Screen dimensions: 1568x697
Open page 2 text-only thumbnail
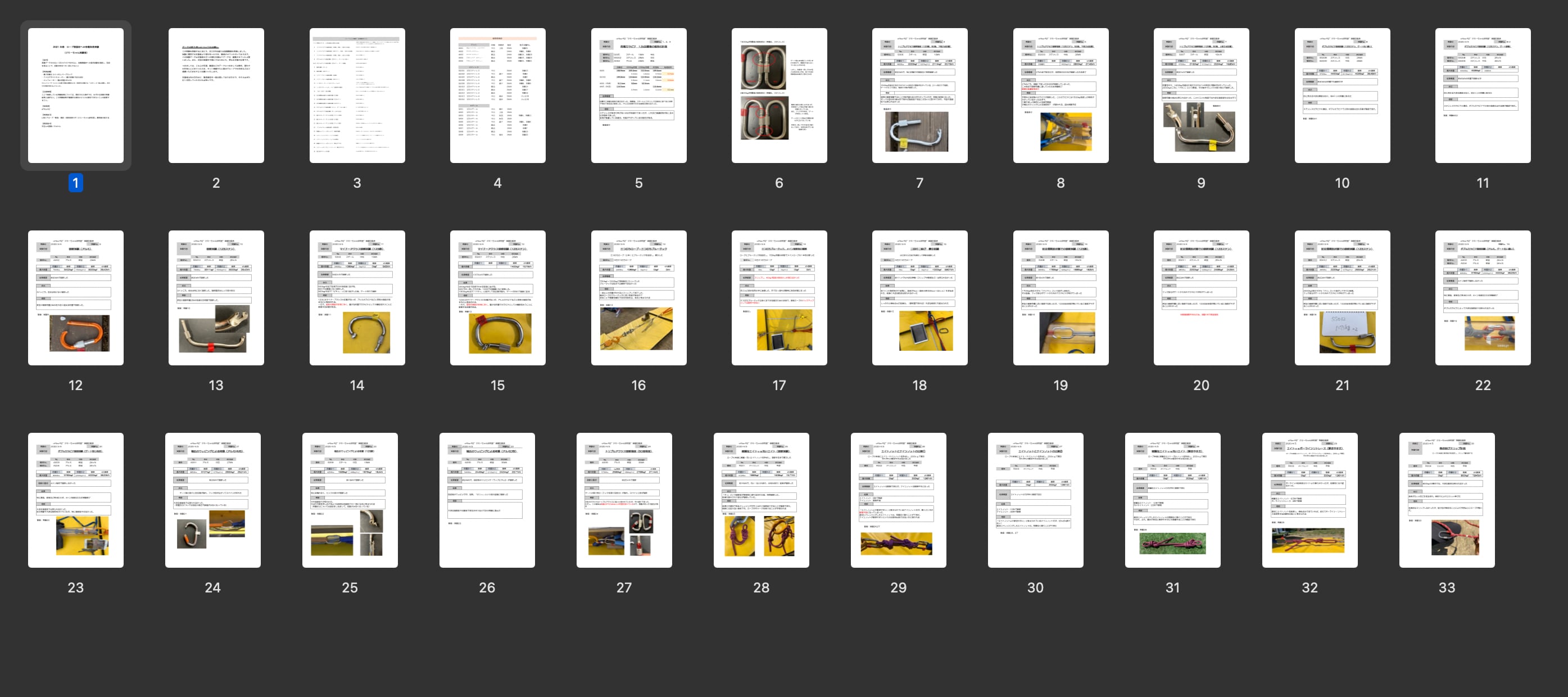tap(216, 95)
